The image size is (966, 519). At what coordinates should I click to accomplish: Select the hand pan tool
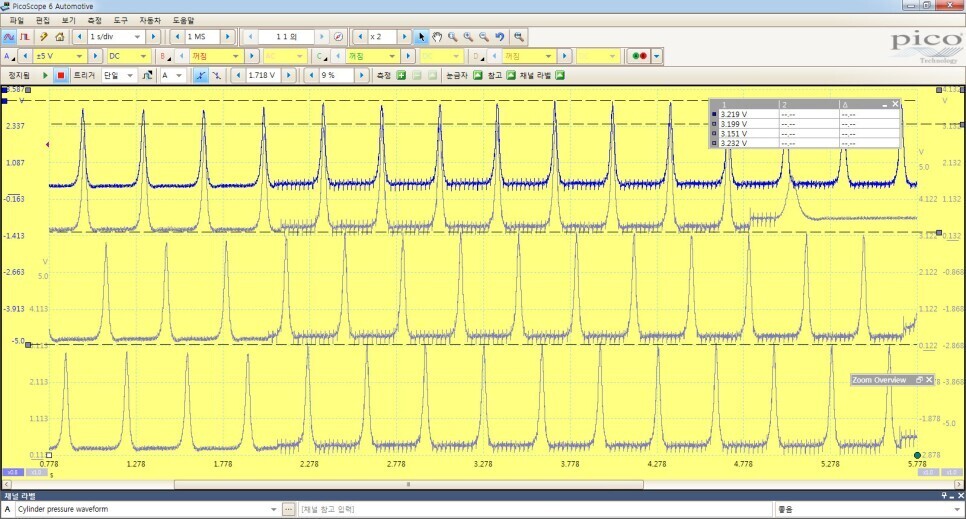[437, 37]
